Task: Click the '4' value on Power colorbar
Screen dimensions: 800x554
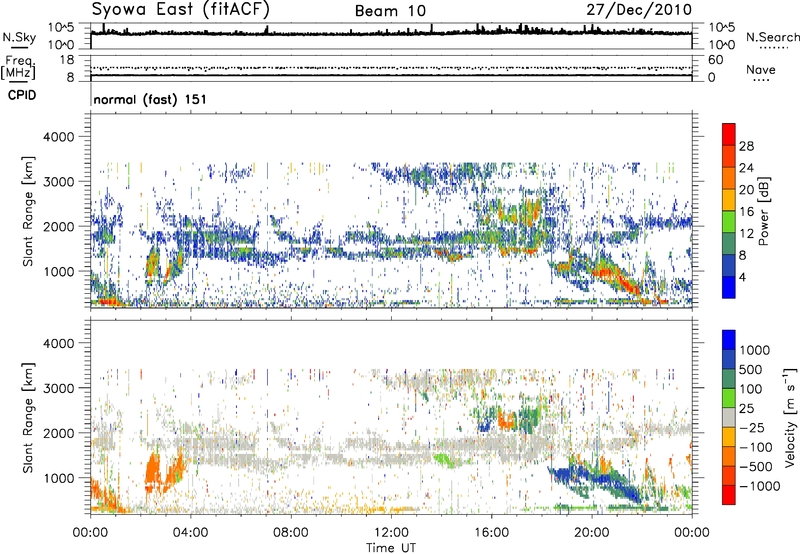Action: [x=742, y=277]
